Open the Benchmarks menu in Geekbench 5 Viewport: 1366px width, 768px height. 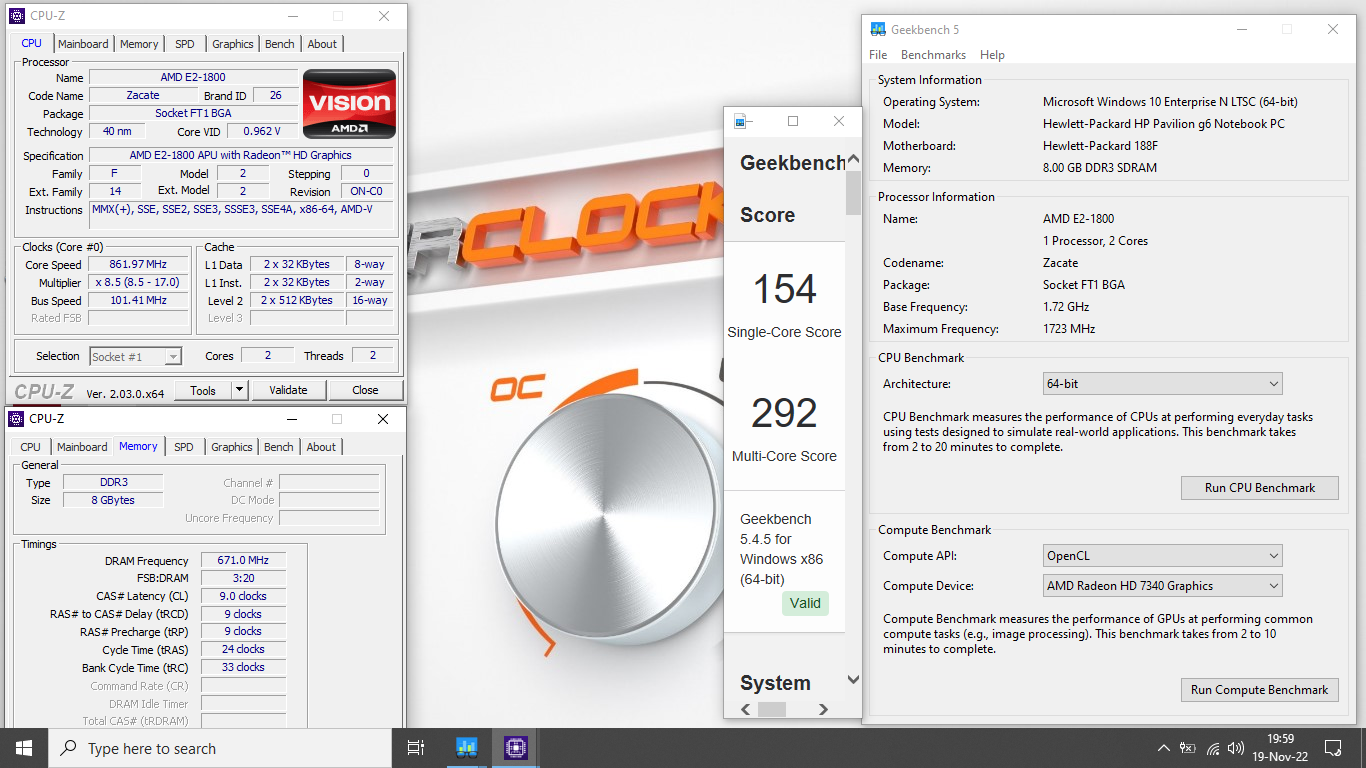[933, 55]
